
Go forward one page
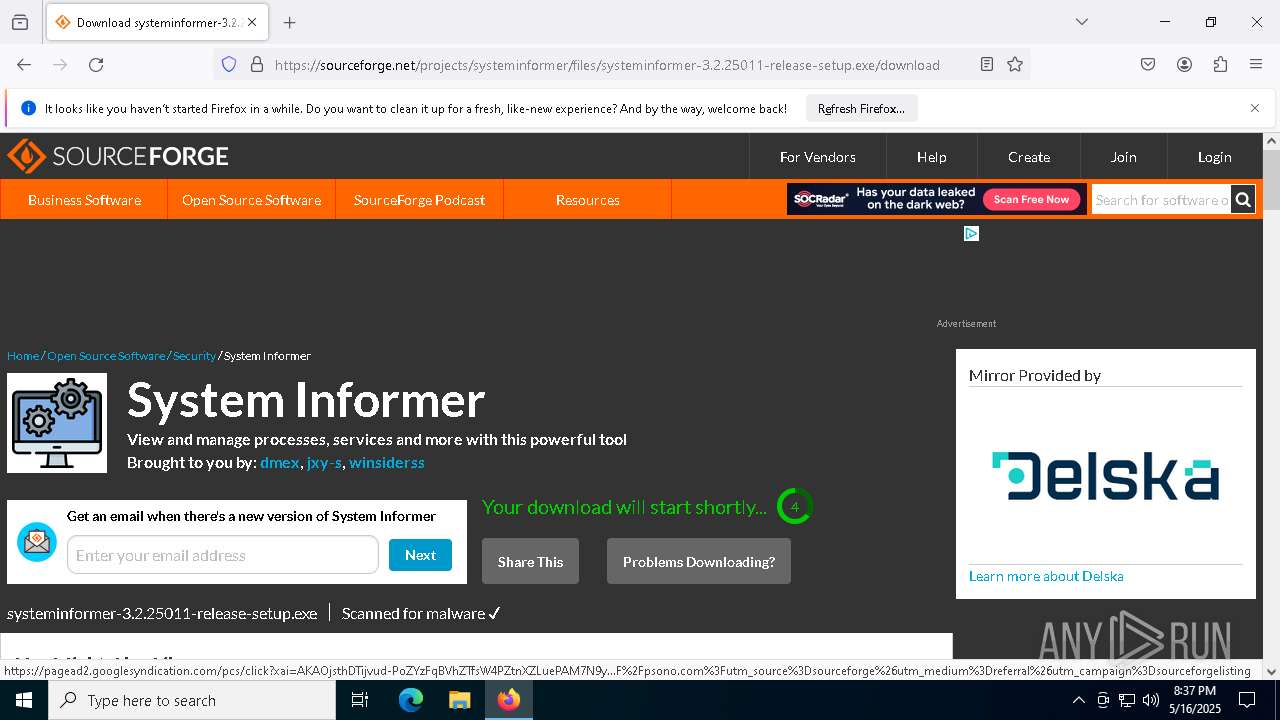click(60, 64)
